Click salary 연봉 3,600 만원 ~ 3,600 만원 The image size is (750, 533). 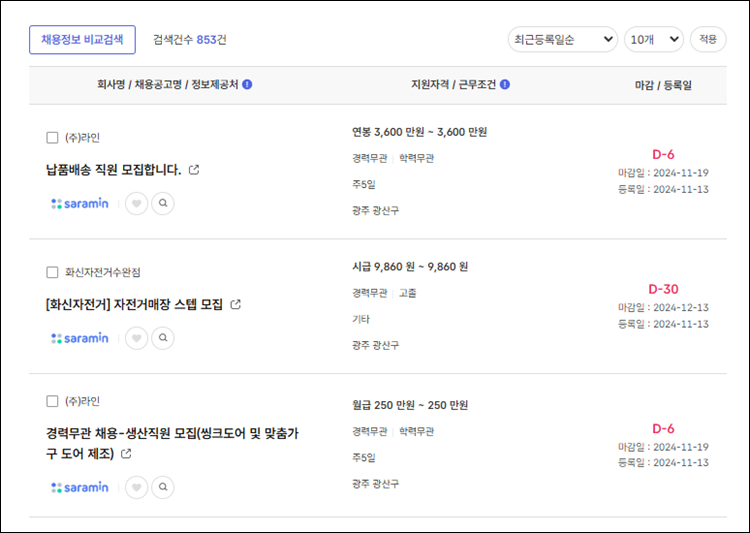(419, 132)
